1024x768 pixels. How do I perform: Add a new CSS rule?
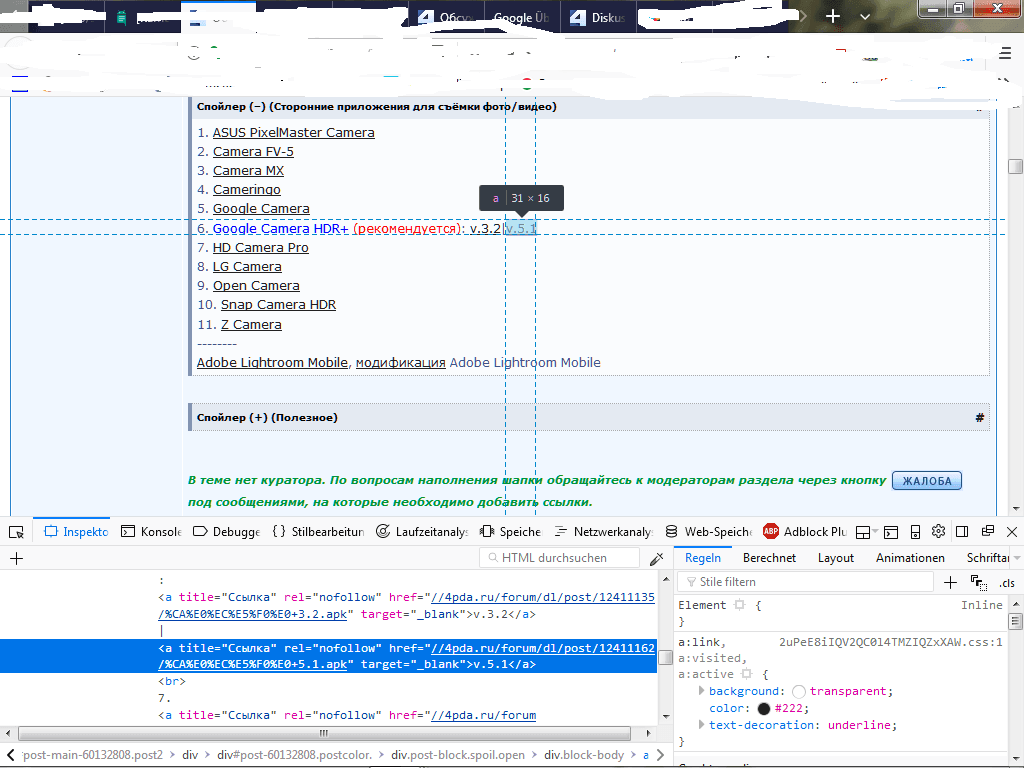click(x=950, y=582)
